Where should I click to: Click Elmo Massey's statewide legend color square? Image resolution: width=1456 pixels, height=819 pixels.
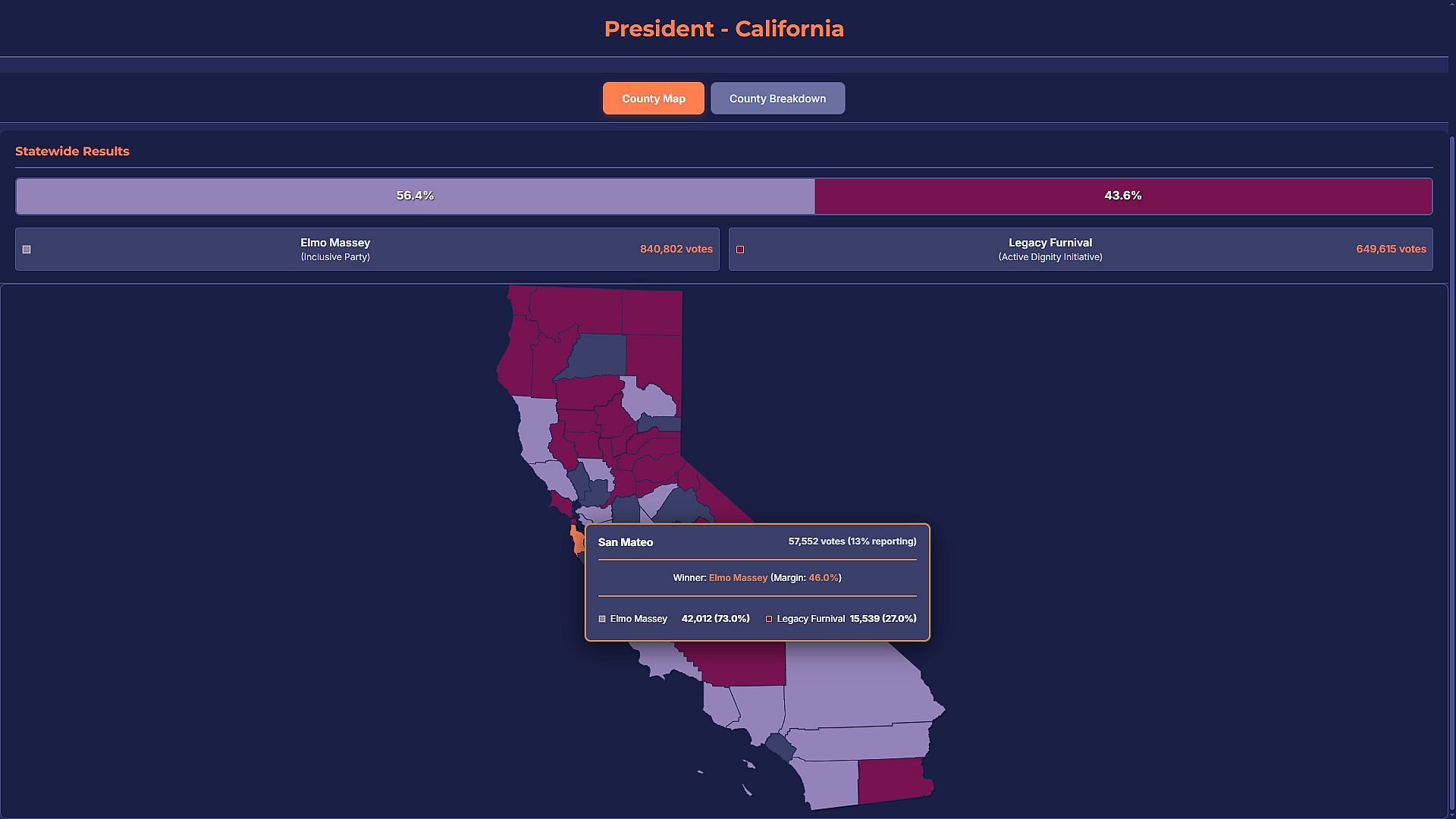[27, 249]
